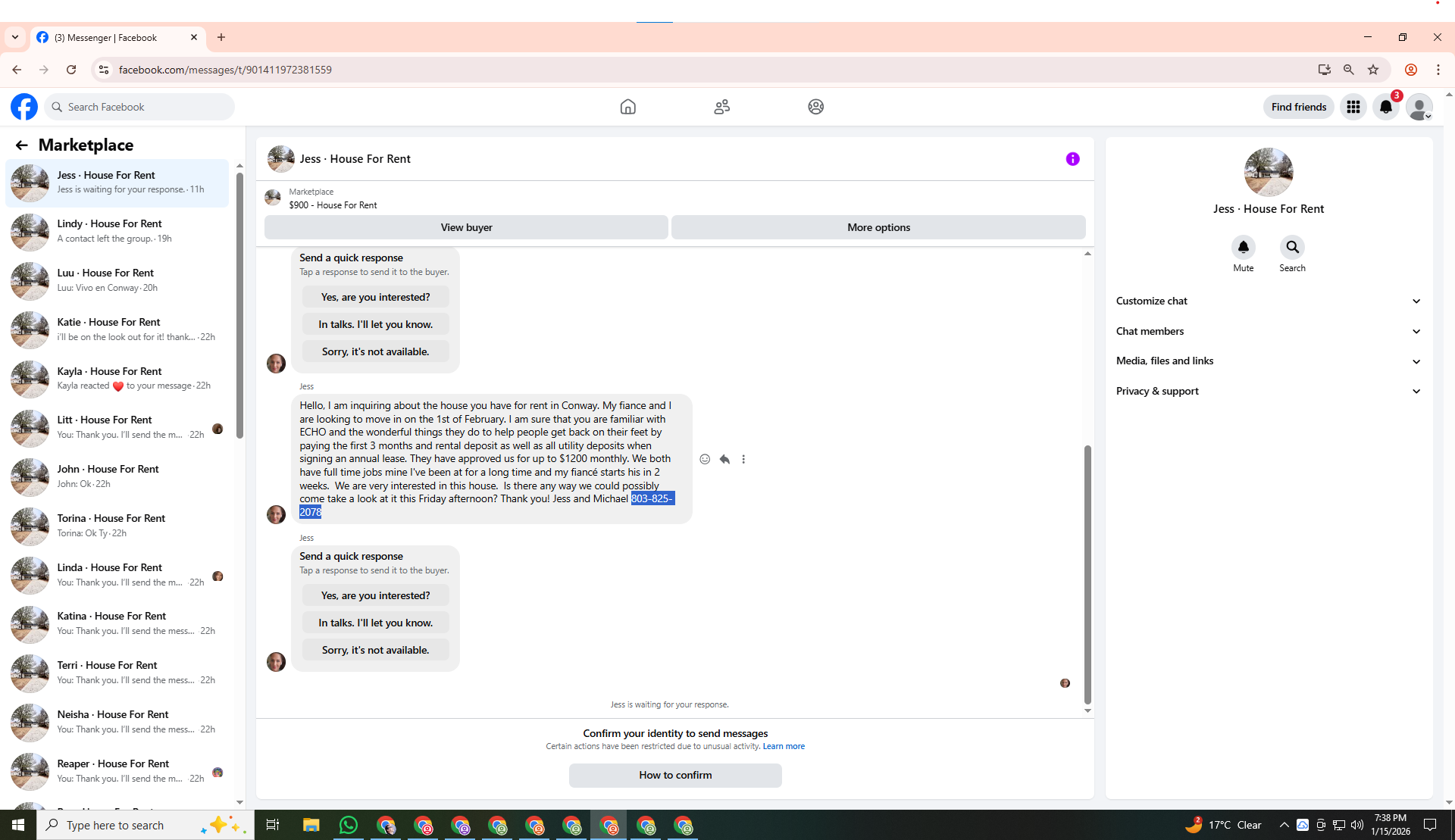Click the Mute bell icon
Screen dimensions: 1455x840
click(x=1243, y=248)
